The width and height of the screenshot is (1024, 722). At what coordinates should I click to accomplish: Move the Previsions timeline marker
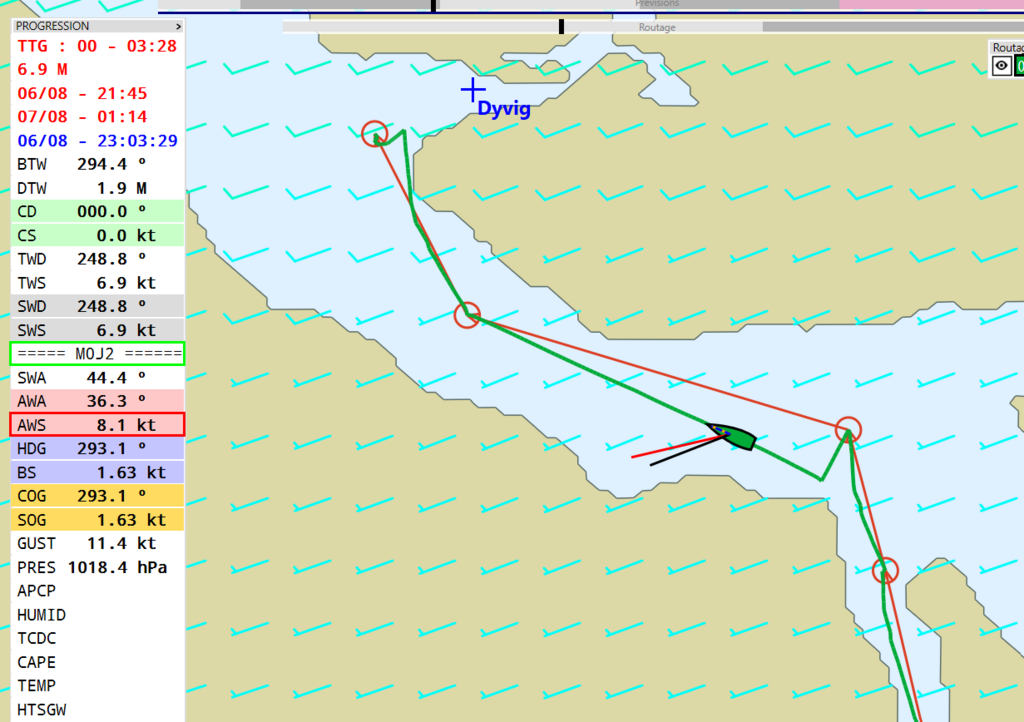pos(433,5)
